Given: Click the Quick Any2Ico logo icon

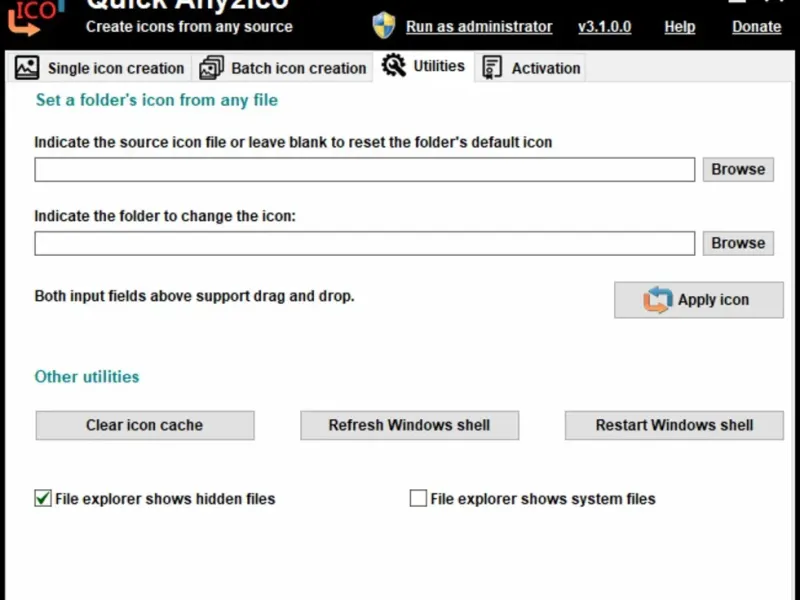Looking at the screenshot, I should [36, 18].
